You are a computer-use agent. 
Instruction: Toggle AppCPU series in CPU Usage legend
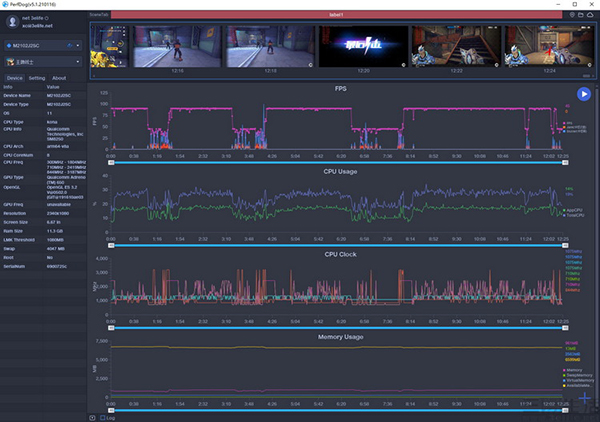[574, 208]
